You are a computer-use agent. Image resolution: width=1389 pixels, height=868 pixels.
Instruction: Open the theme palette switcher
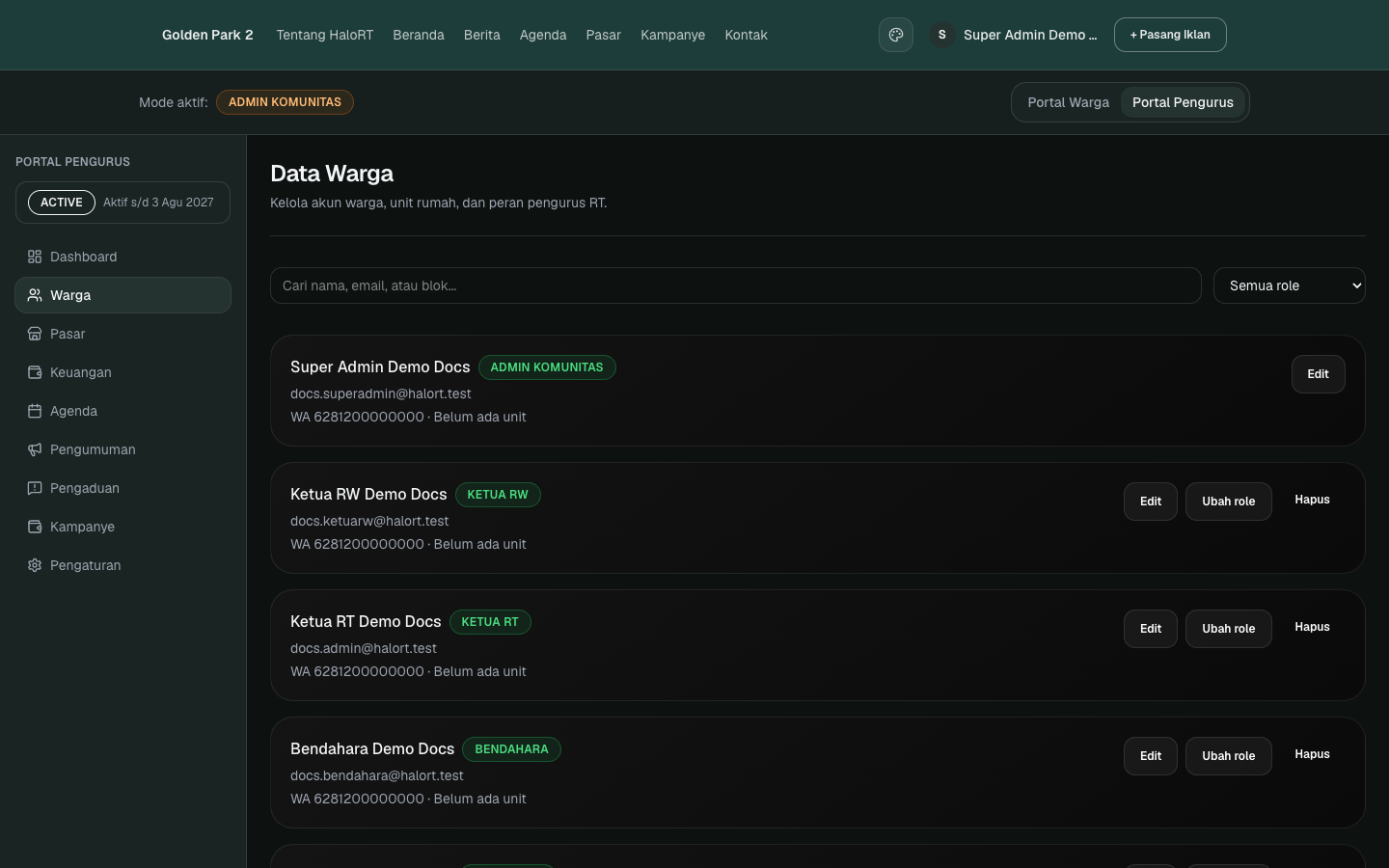pyautogui.click(x=895, y=35)
